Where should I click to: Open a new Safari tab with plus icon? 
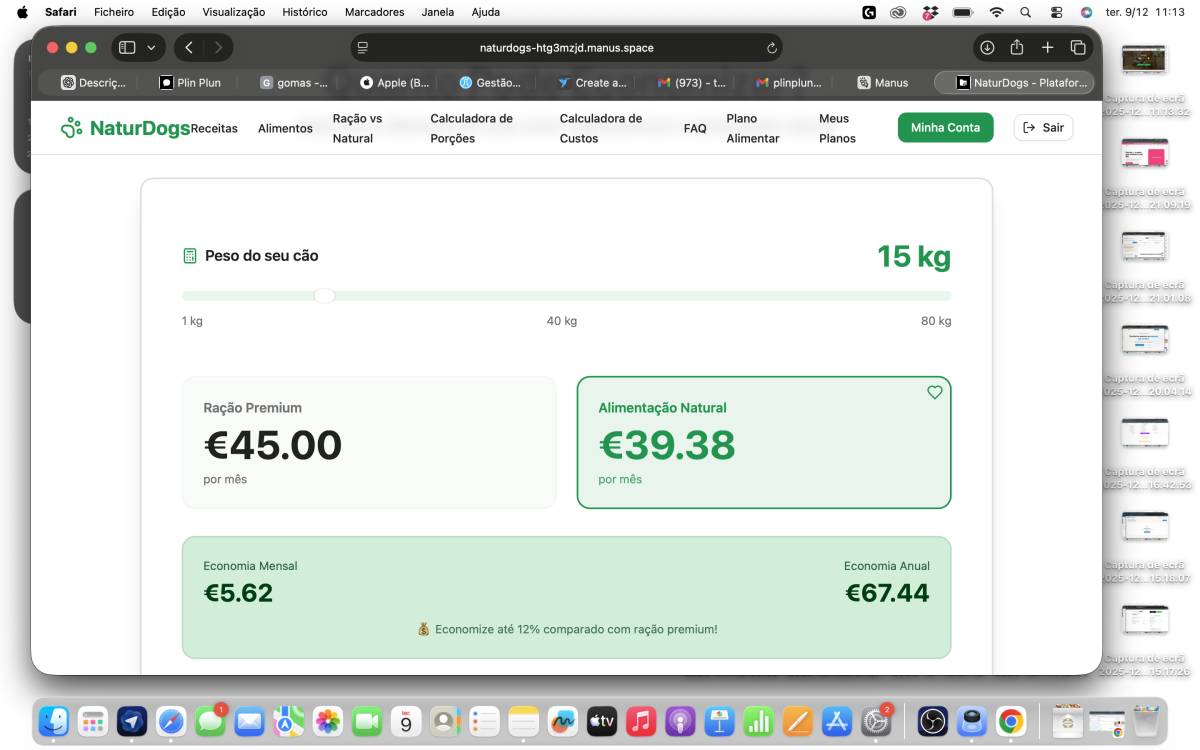tap(1048, 47)
